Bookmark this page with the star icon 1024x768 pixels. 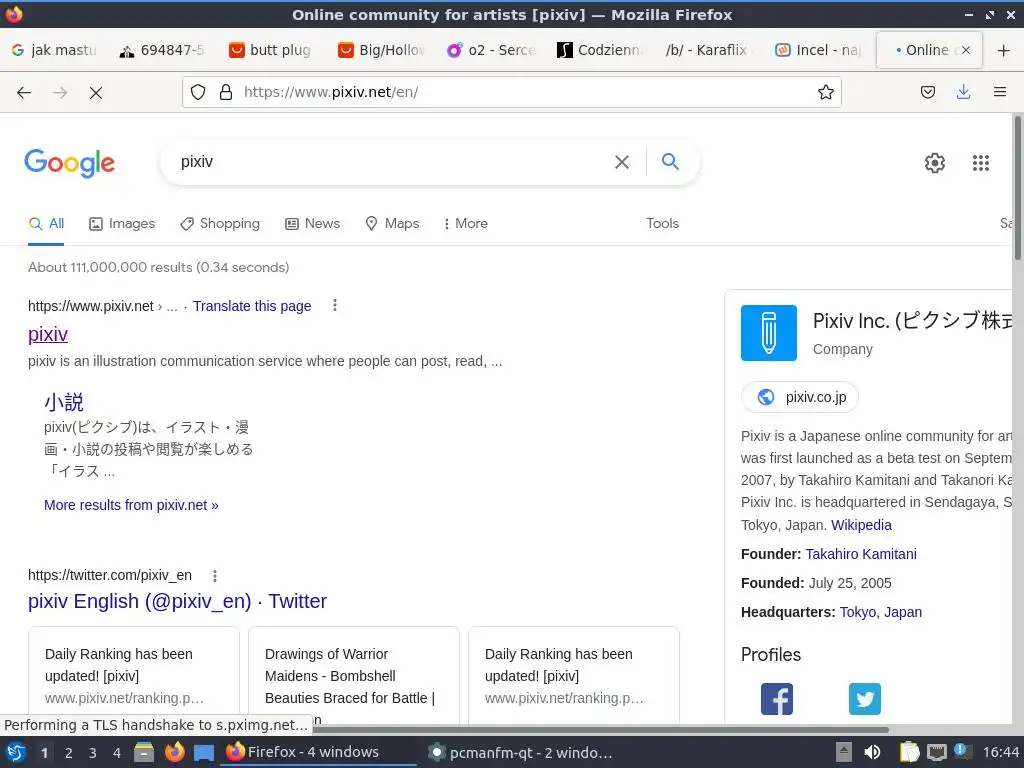coord(825,92)
